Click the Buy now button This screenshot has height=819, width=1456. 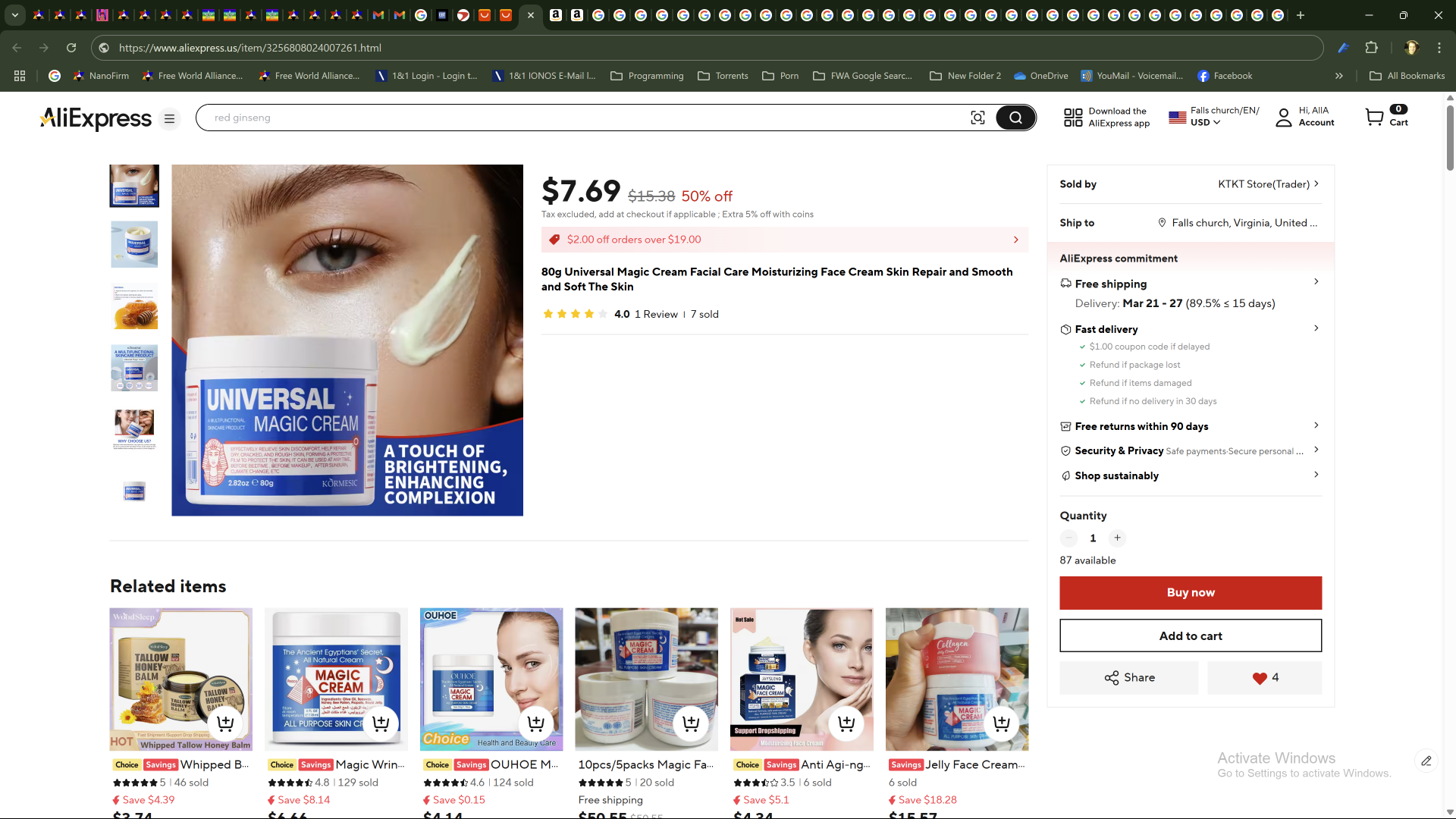tap(1190, 592)
